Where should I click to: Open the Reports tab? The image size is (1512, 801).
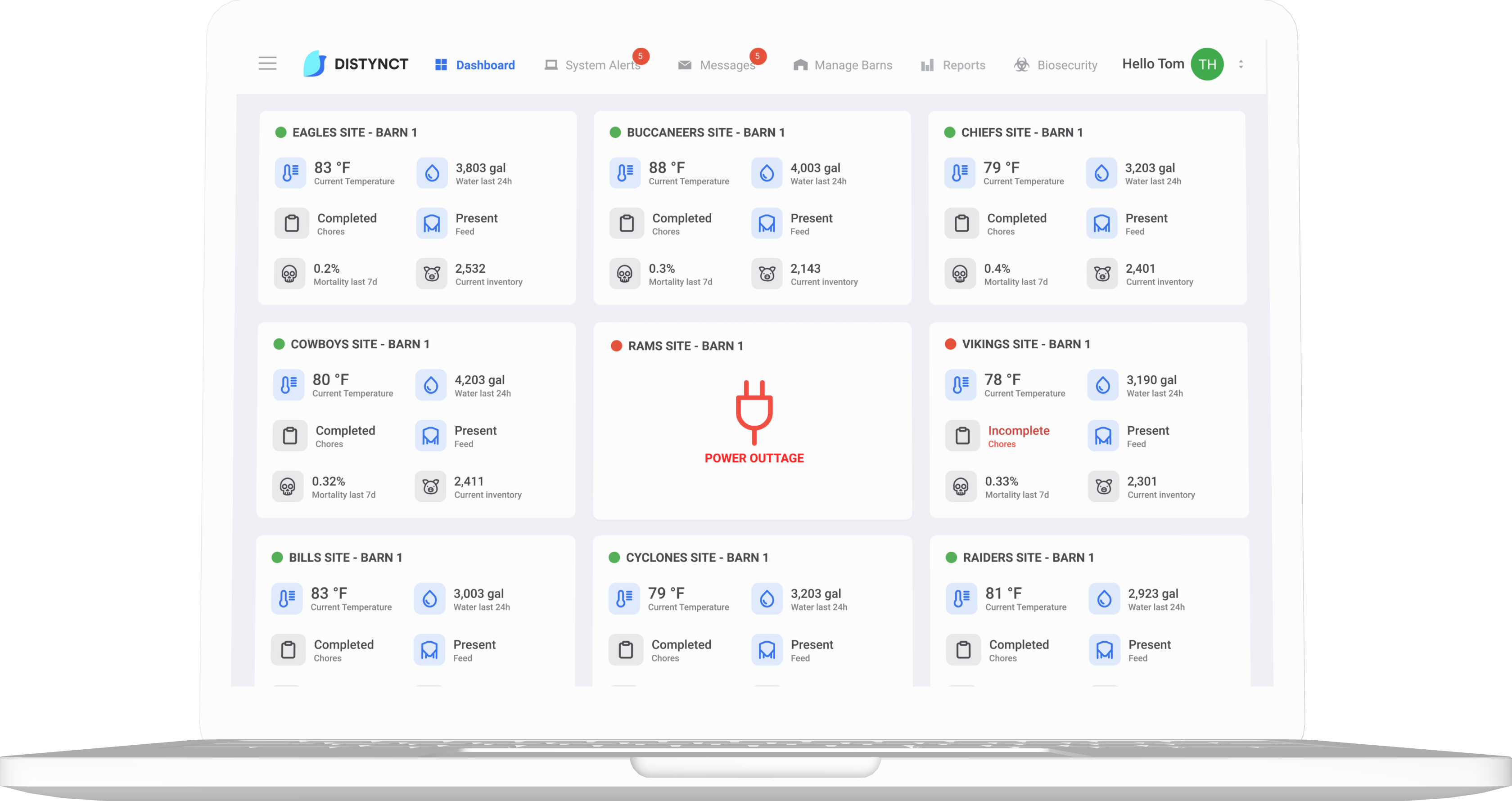point(952,64)
